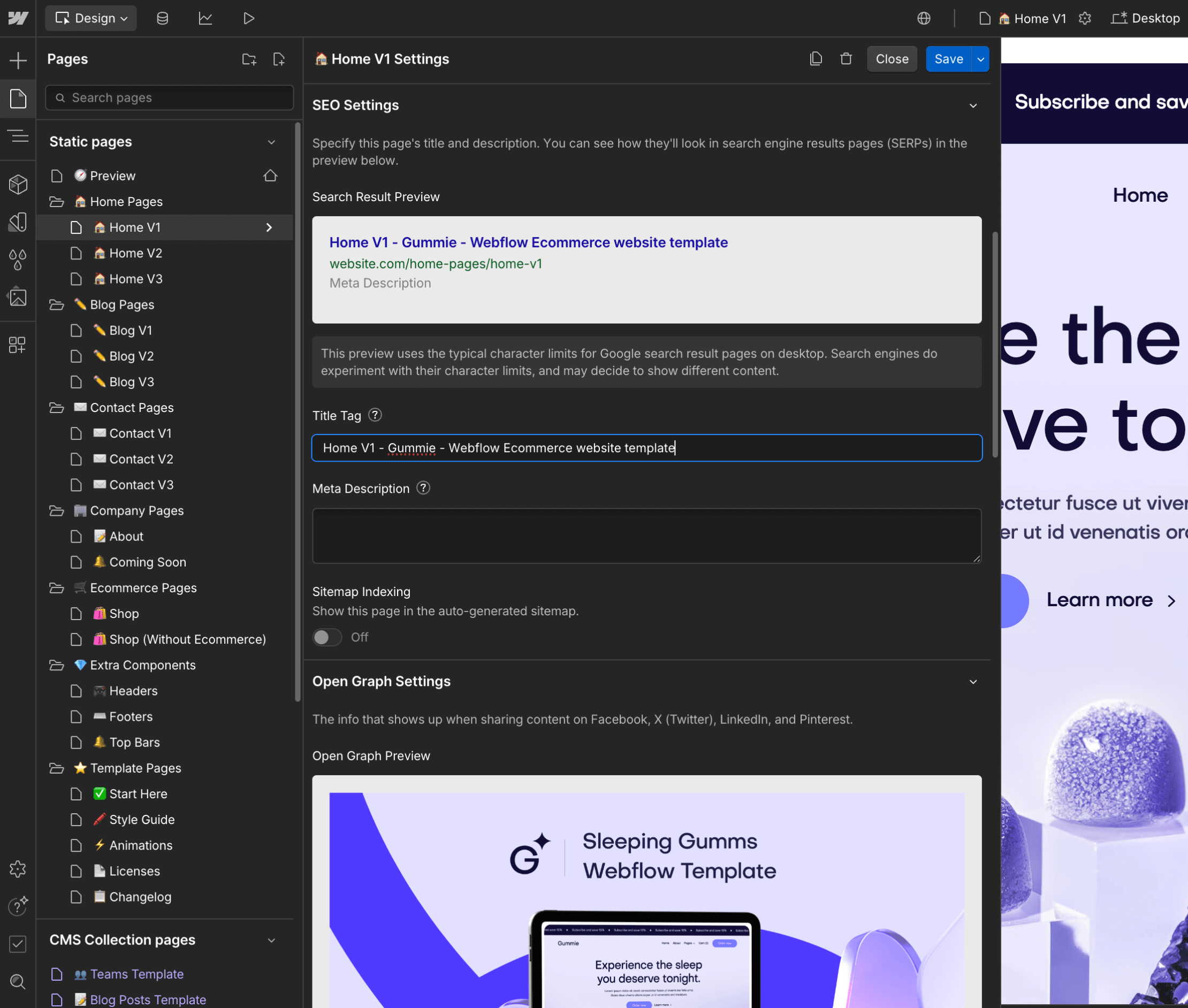This screenshot has width=1188, height=1008.
Task: Open the Components panel
Action: (x=18, y=184)
